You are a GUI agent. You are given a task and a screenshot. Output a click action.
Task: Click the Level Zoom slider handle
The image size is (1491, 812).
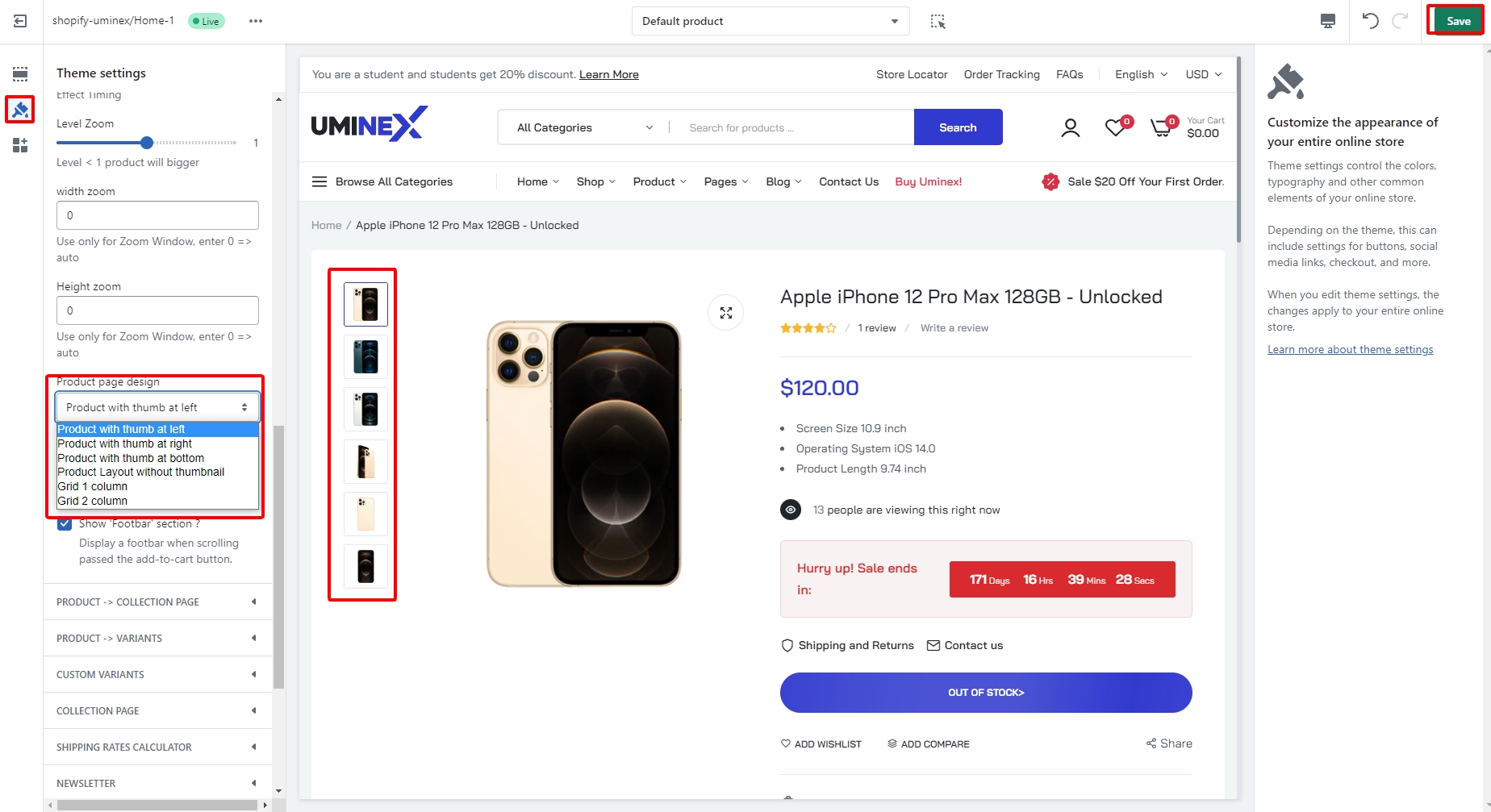pos(147,143)
